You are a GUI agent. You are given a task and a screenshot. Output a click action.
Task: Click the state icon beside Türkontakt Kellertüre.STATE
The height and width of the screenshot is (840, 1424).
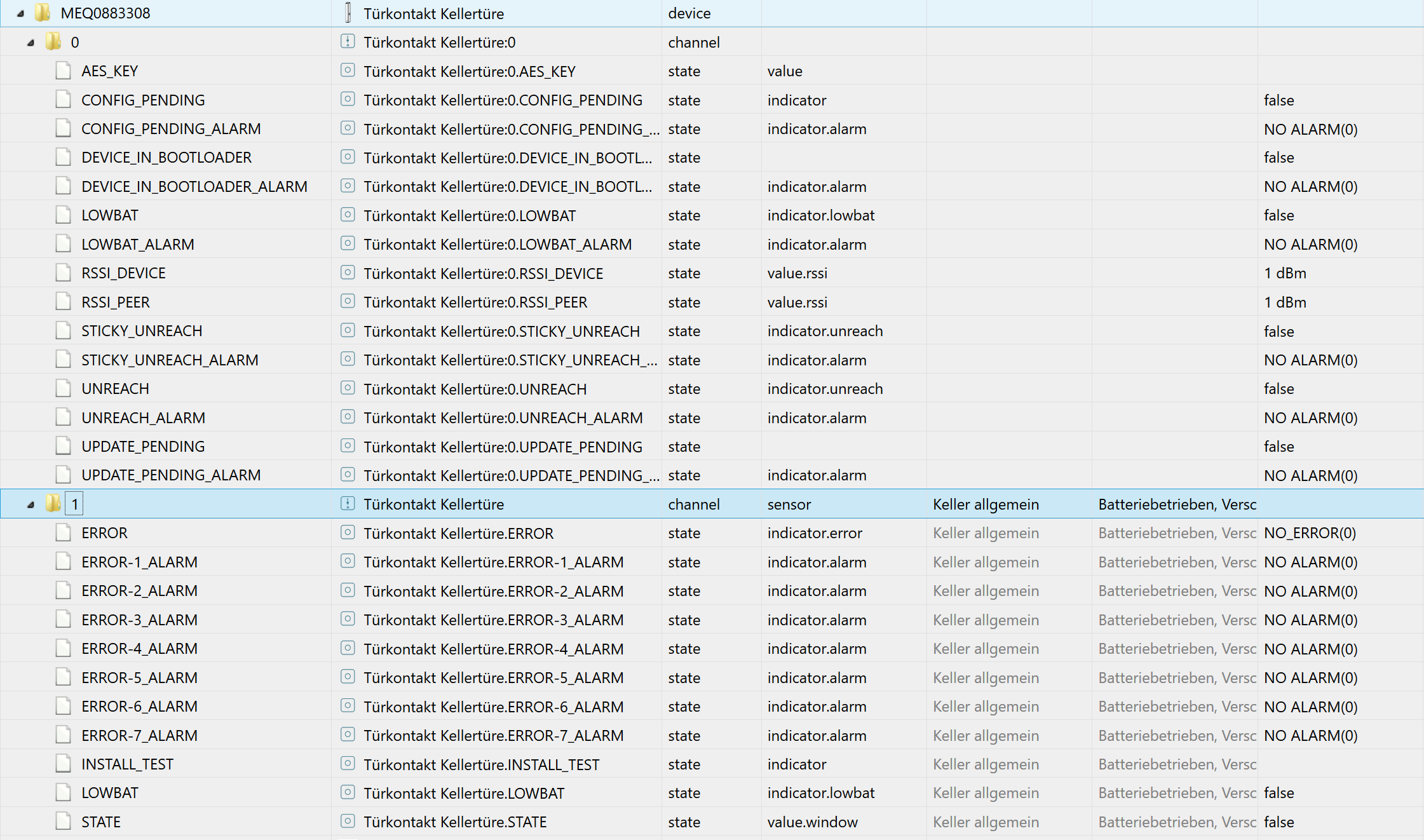click(x=348, y=822)
